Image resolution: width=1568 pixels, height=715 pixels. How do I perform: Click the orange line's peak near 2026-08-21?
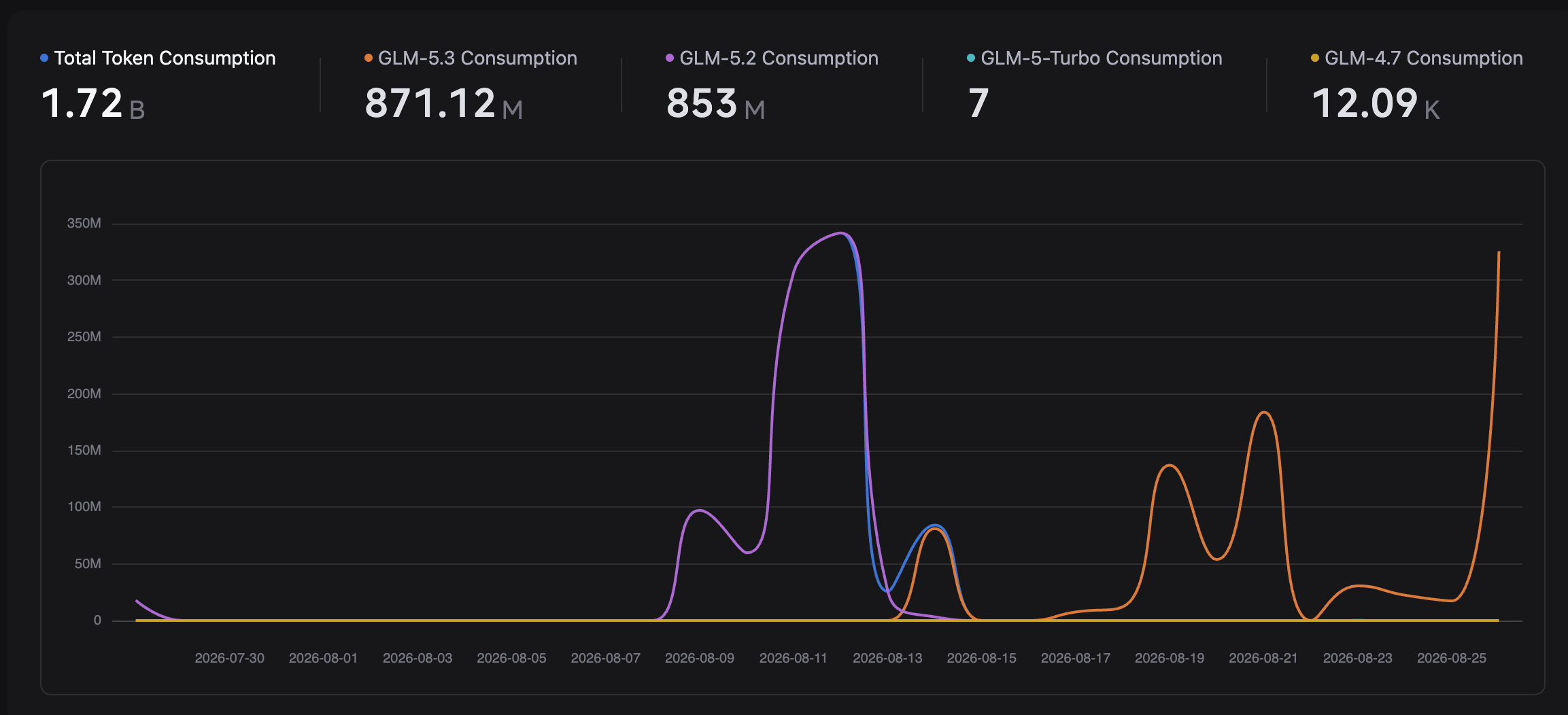coord(1263,413)
